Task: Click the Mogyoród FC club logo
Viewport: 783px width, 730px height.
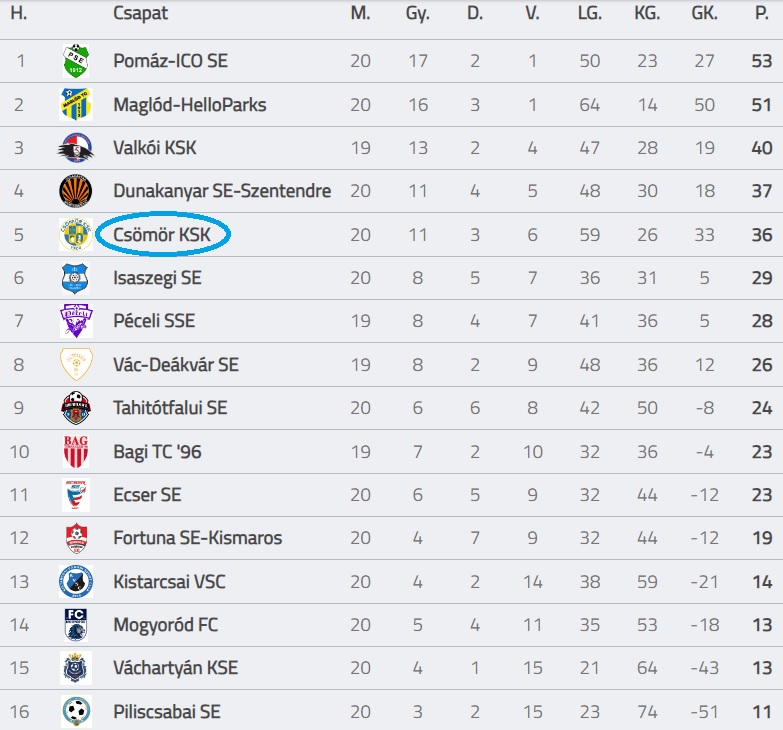Action: tap(76, 625)
